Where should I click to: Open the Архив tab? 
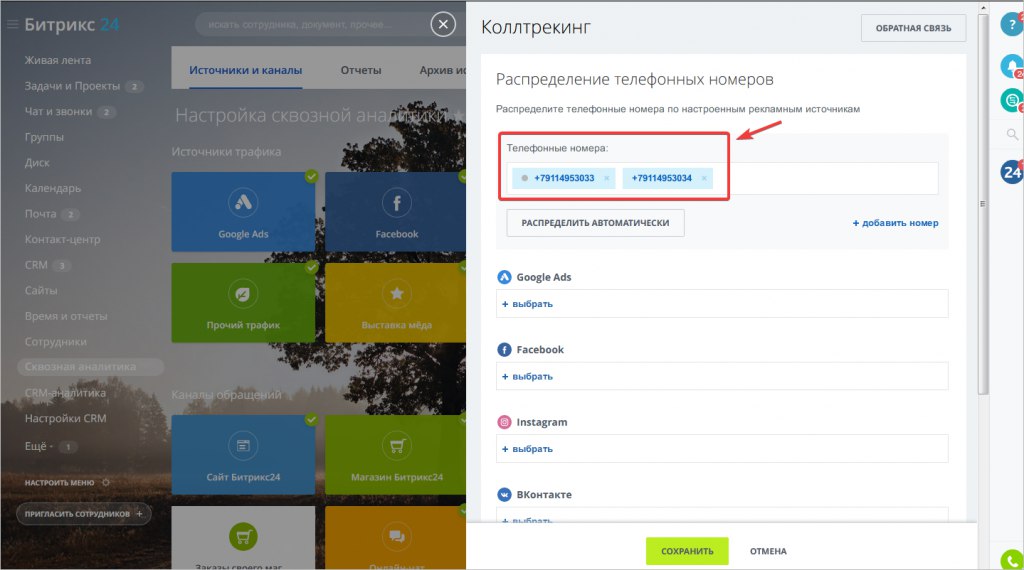point(442,70)
